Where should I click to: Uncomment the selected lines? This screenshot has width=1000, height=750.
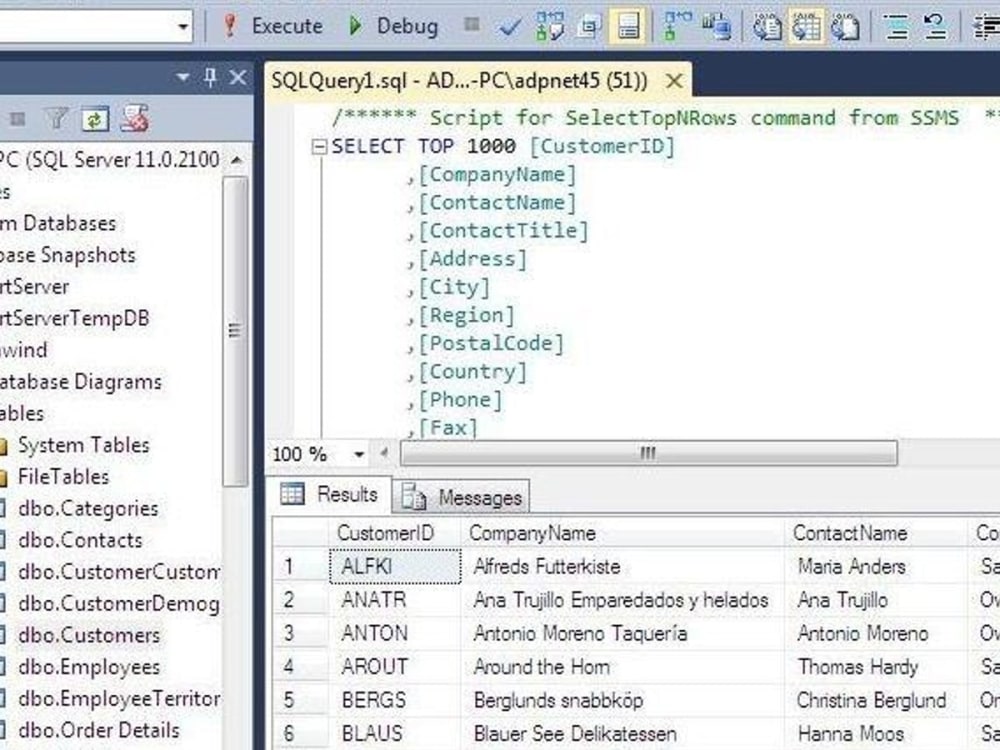pos(935,27)
